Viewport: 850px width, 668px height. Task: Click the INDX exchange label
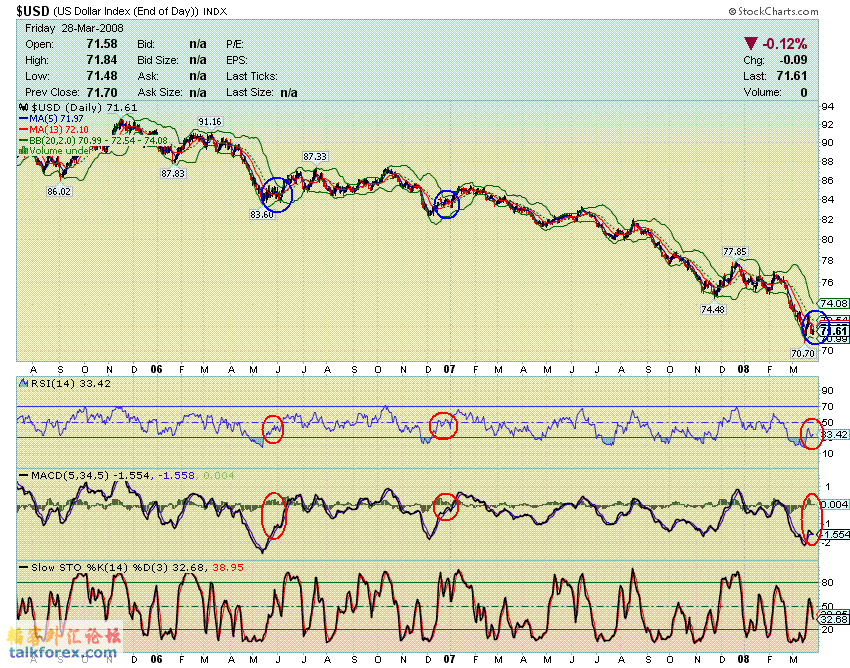pos(215,11)
